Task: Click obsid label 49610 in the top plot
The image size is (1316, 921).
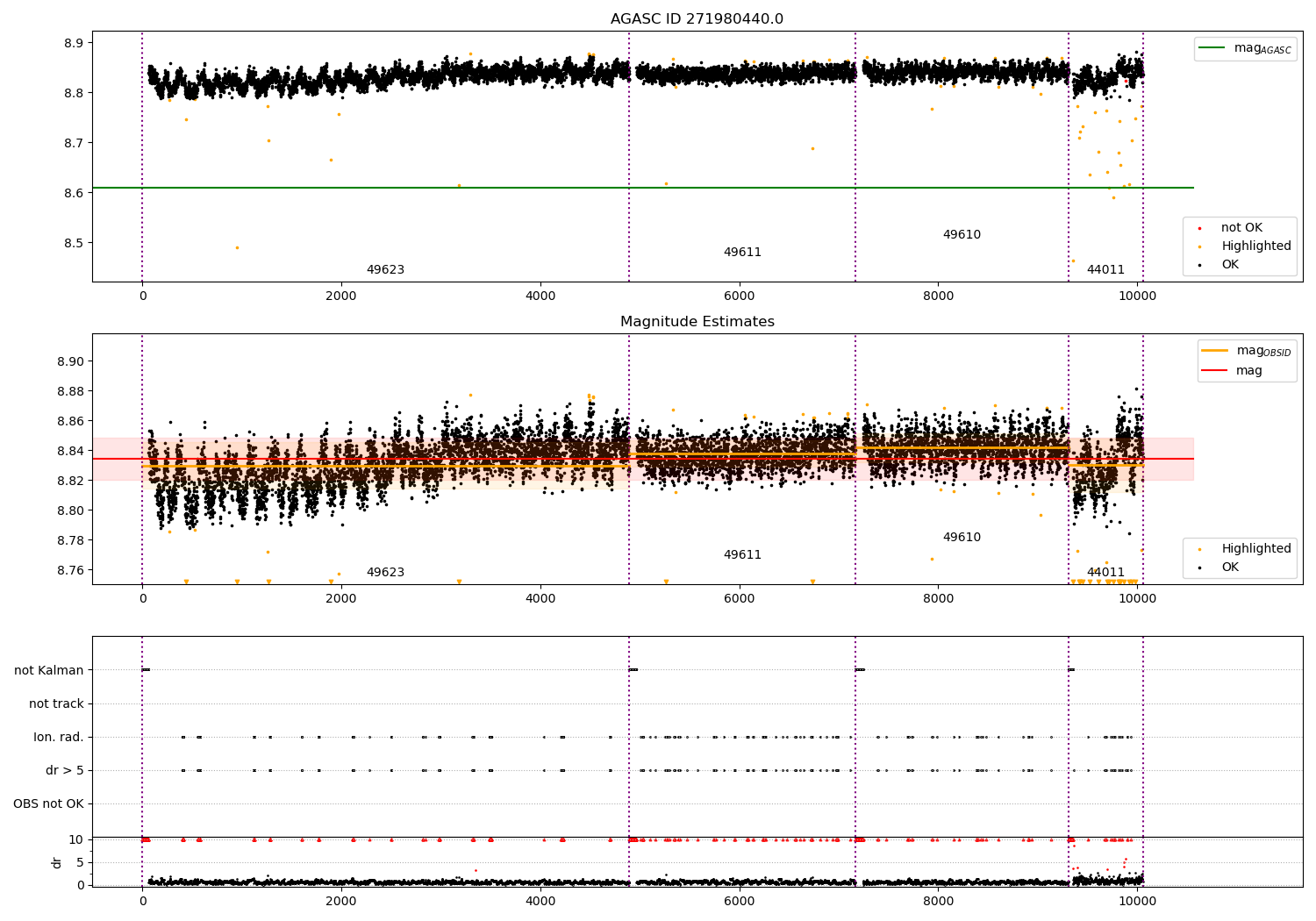Action: pyautogui.click(x=962, y=234)
